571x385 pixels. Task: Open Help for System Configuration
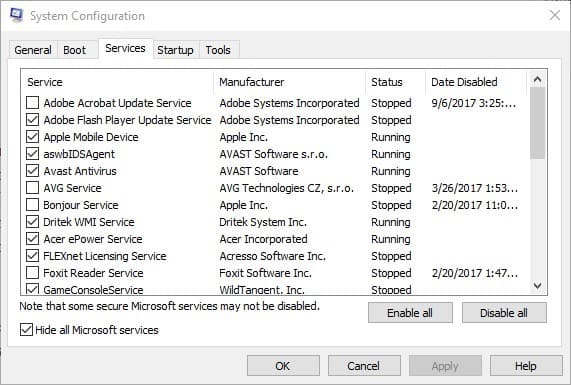(526, 366)
